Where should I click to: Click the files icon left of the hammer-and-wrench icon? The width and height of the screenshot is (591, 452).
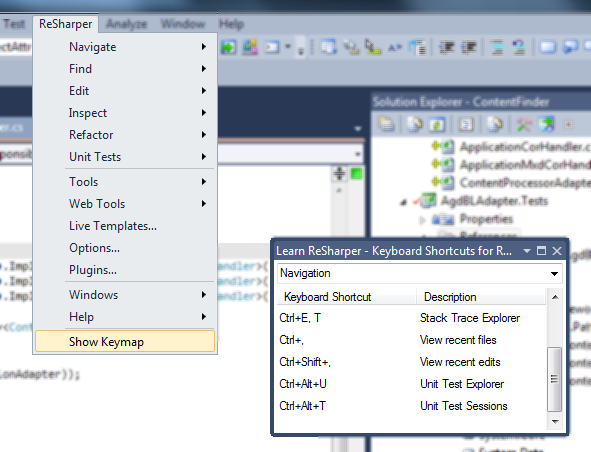[495, 124]
